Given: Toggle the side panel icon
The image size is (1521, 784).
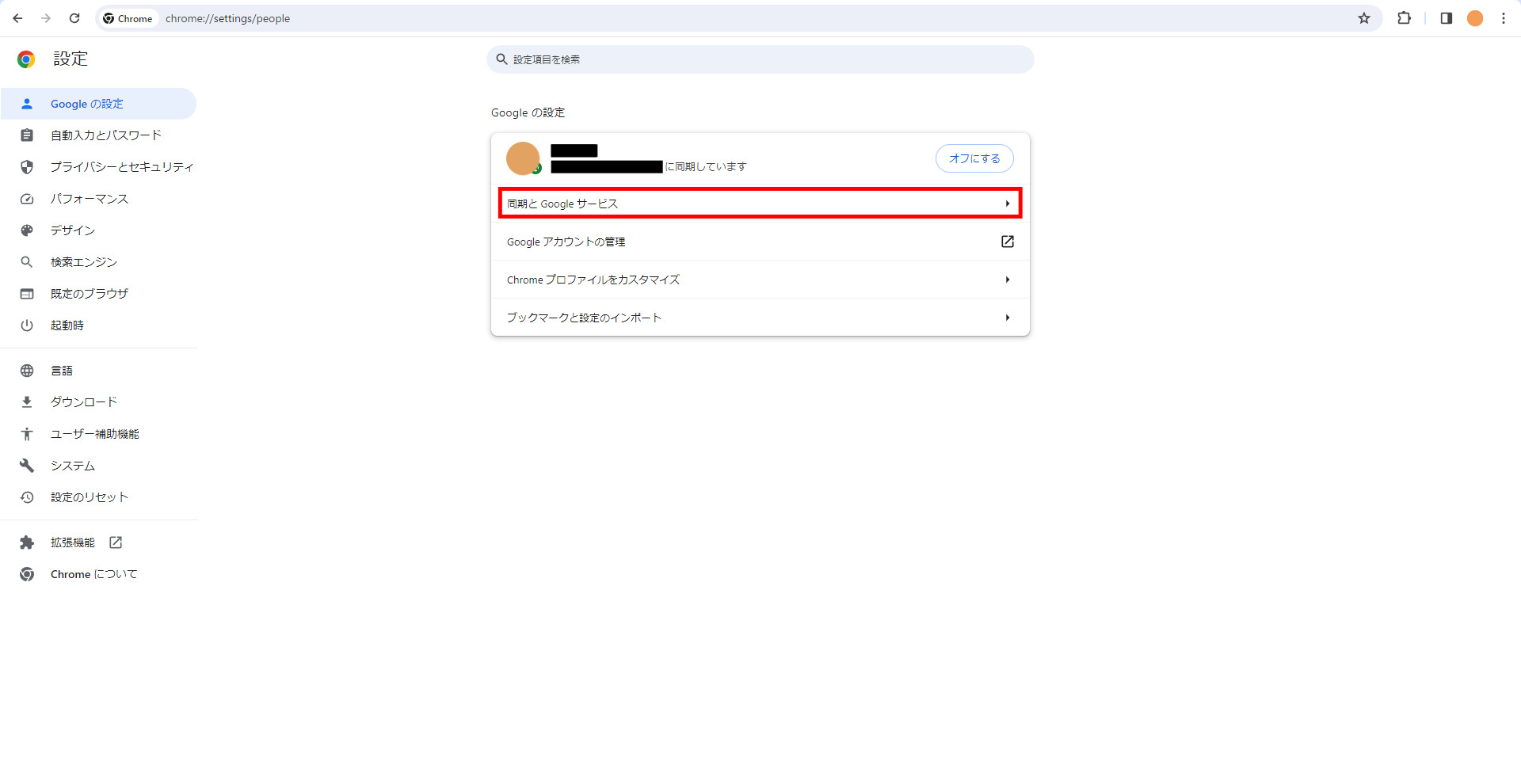Looking at the screenshot, I should click(1446, 18).
